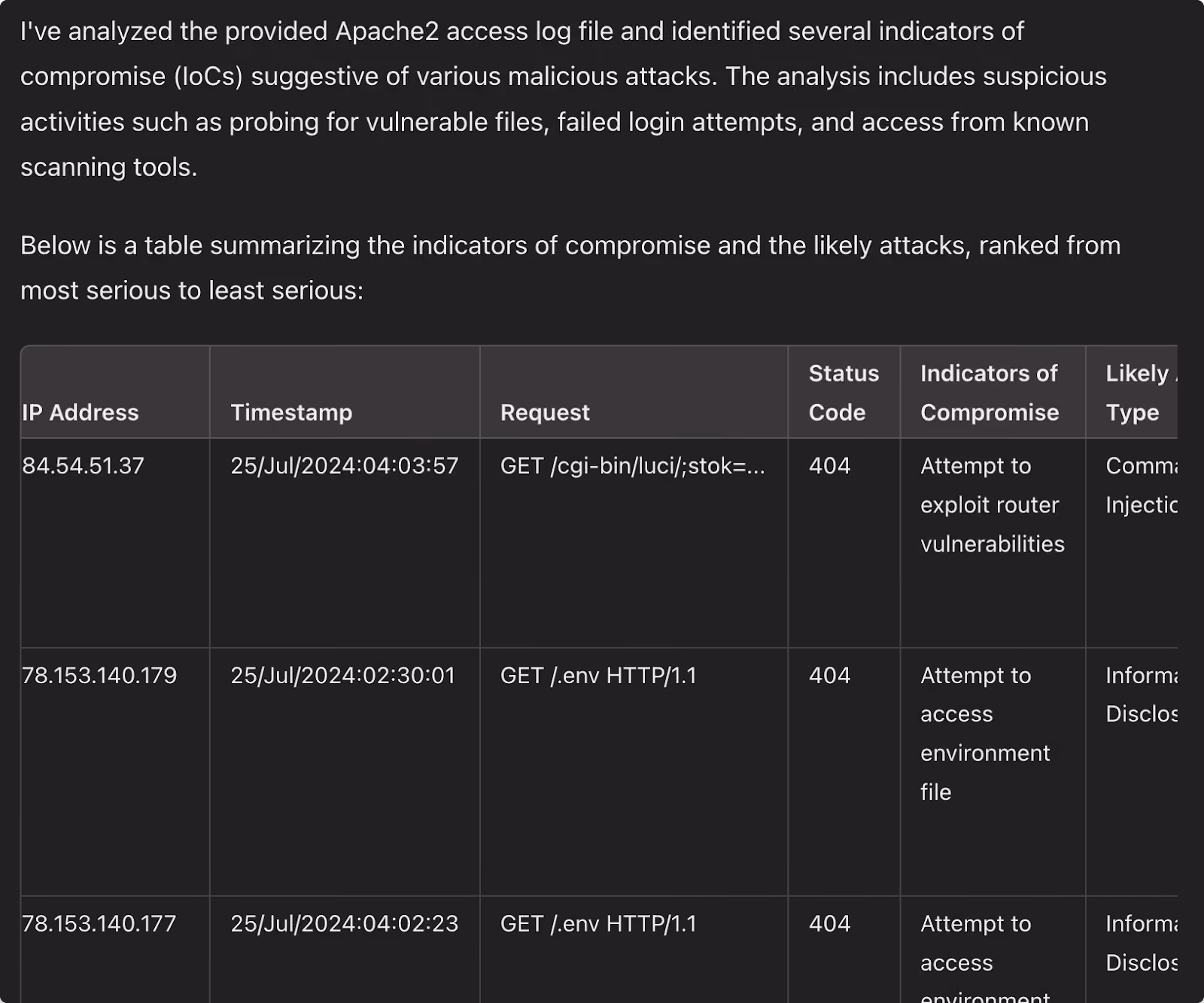
Task: Click the GET /.env request for 78.153.140.179
Action: (598, 676)
